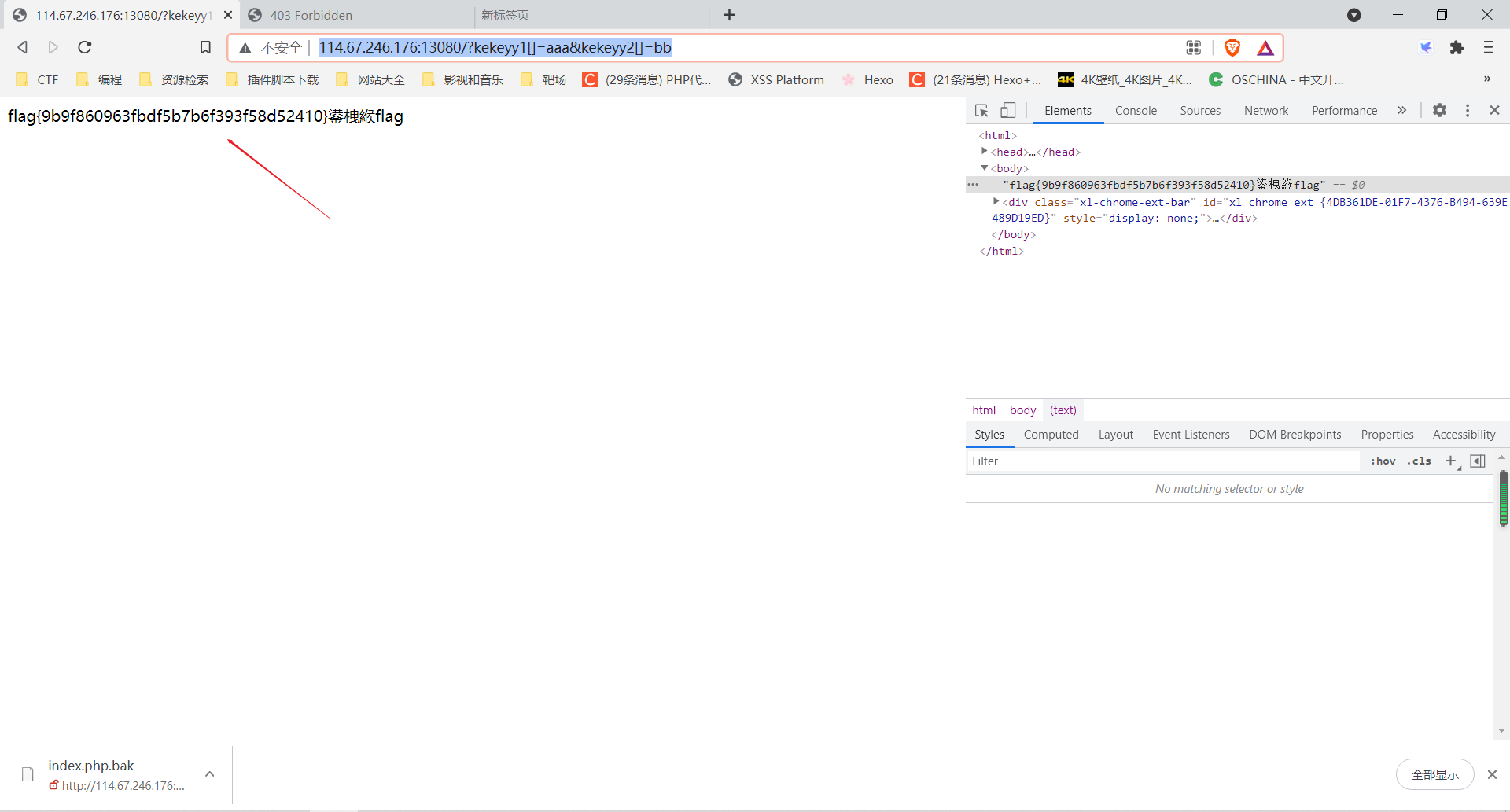Select the body breadcrumb

[1022, 410]
